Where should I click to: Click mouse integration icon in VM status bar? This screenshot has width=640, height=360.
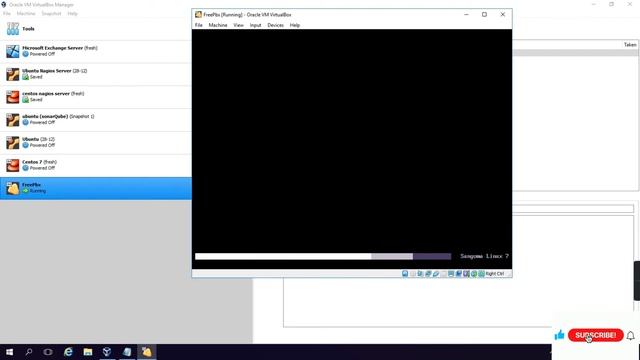(x=474, y=273)
